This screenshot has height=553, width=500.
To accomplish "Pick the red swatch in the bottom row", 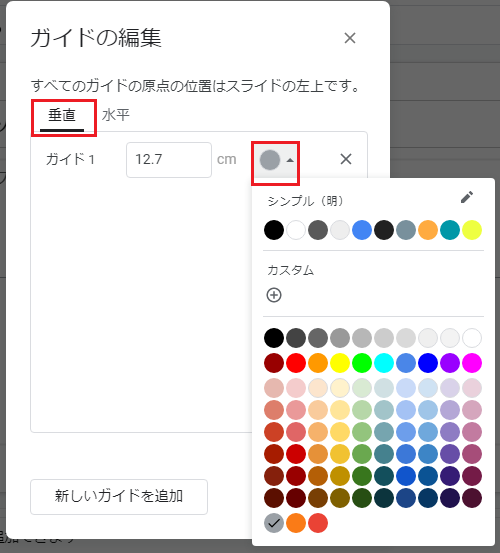I will click(x=318, y=523).
